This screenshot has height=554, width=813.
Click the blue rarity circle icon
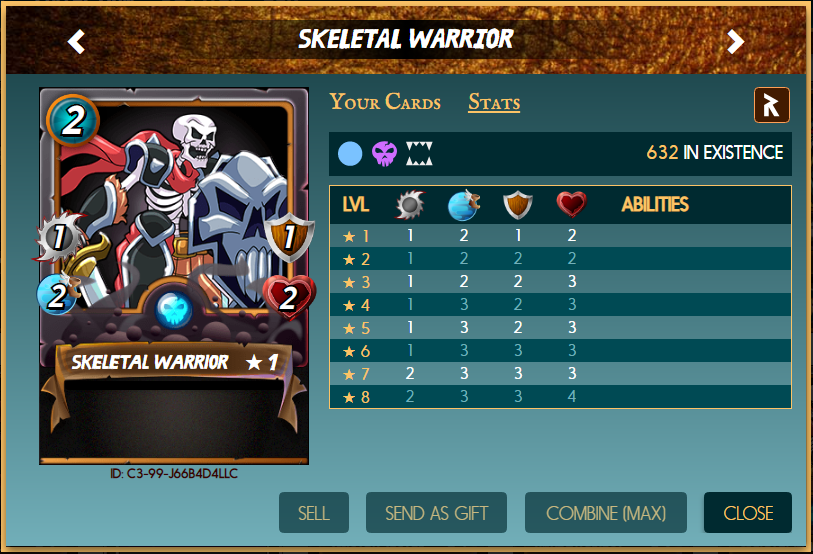350,154
